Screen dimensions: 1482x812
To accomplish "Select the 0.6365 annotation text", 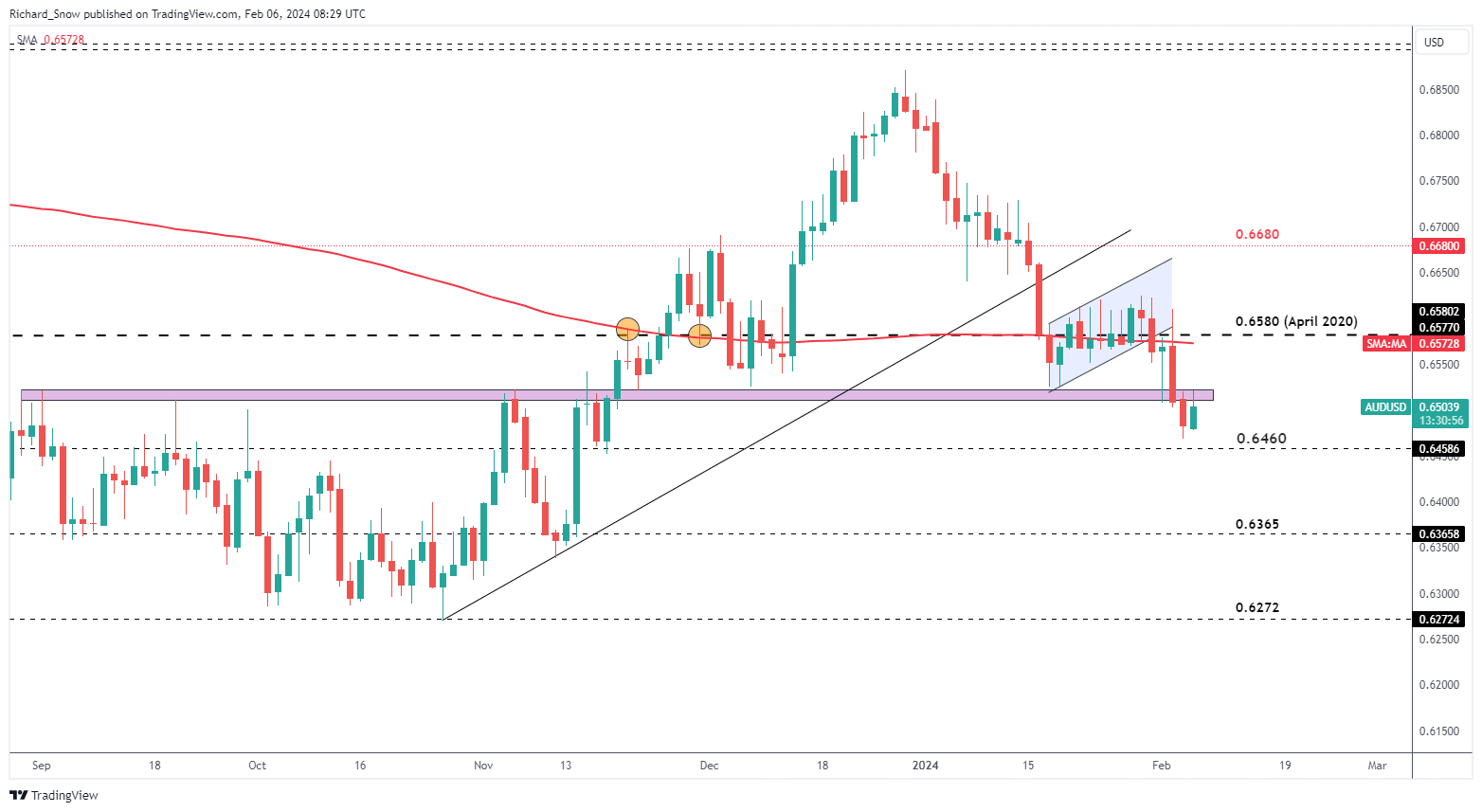I will point(1257,524).
